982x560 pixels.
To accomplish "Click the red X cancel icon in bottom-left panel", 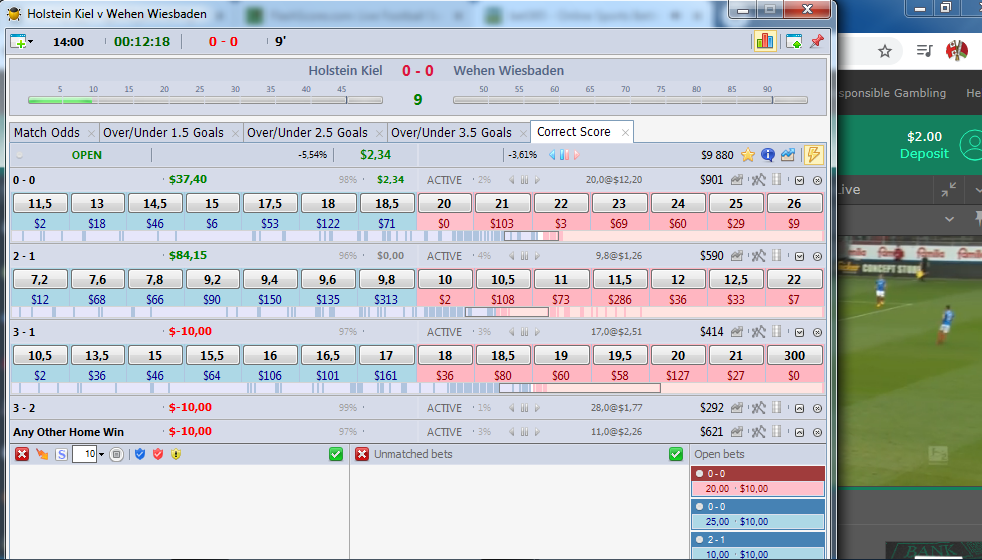I will [x=22, y=454].
